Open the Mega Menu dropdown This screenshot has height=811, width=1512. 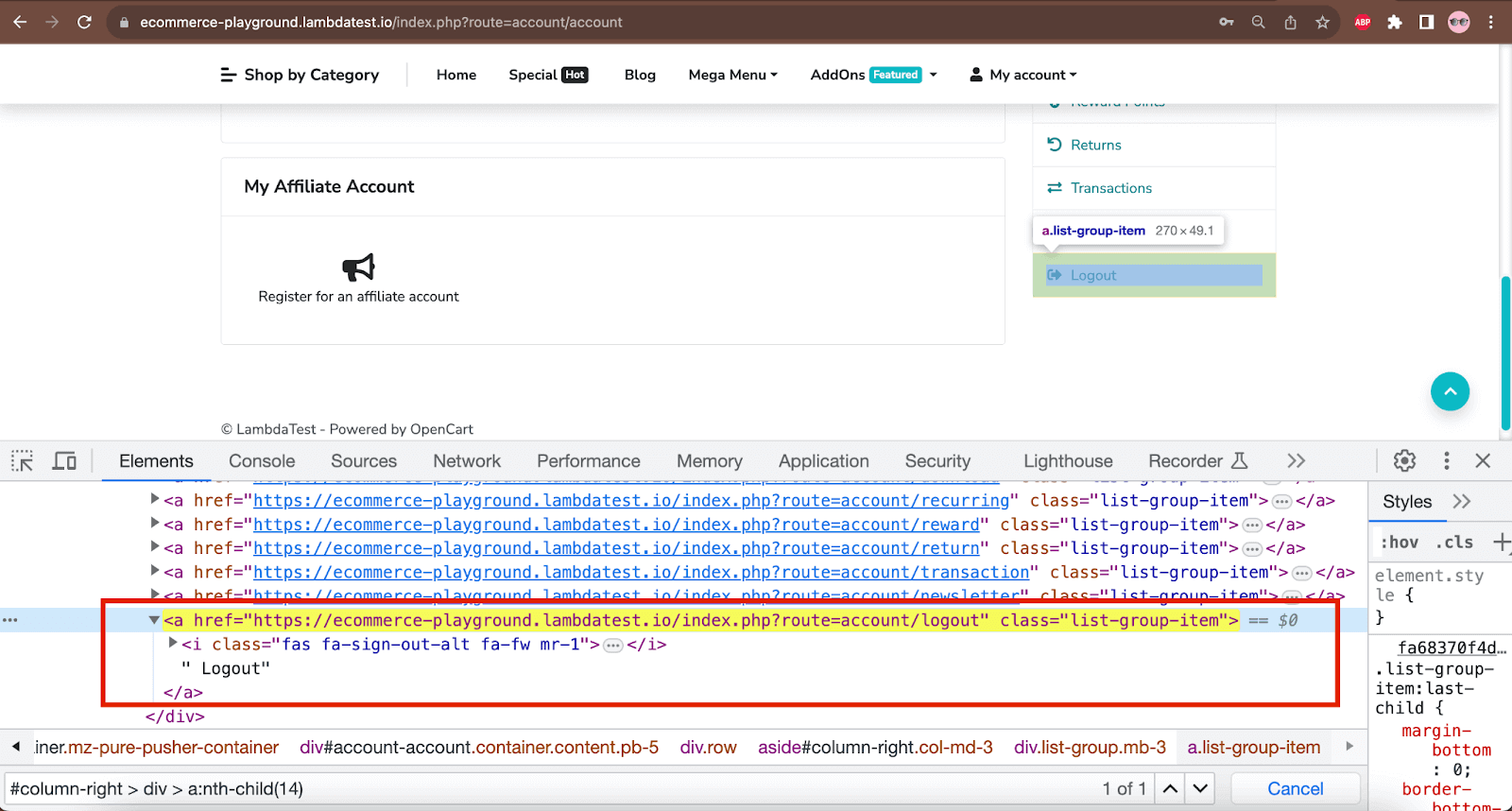(732, 75)
